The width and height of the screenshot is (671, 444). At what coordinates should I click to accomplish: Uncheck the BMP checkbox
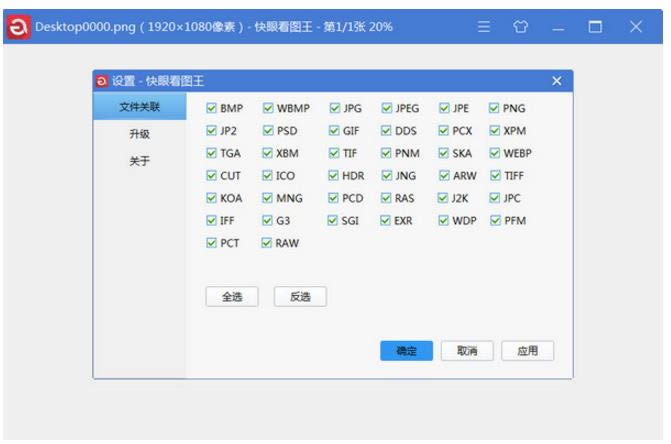pos(211,108)
